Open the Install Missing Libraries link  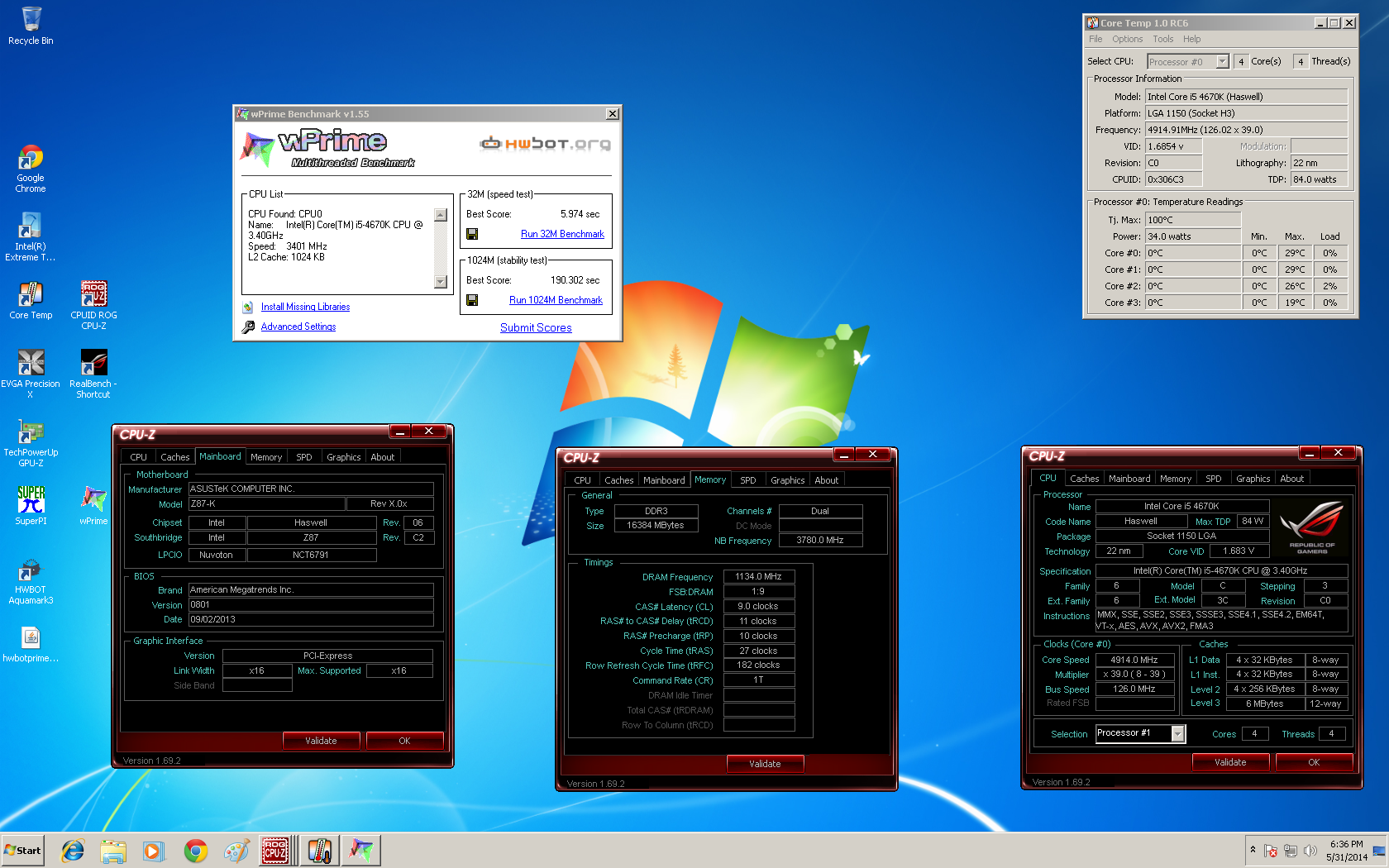(x=305, y=307)
